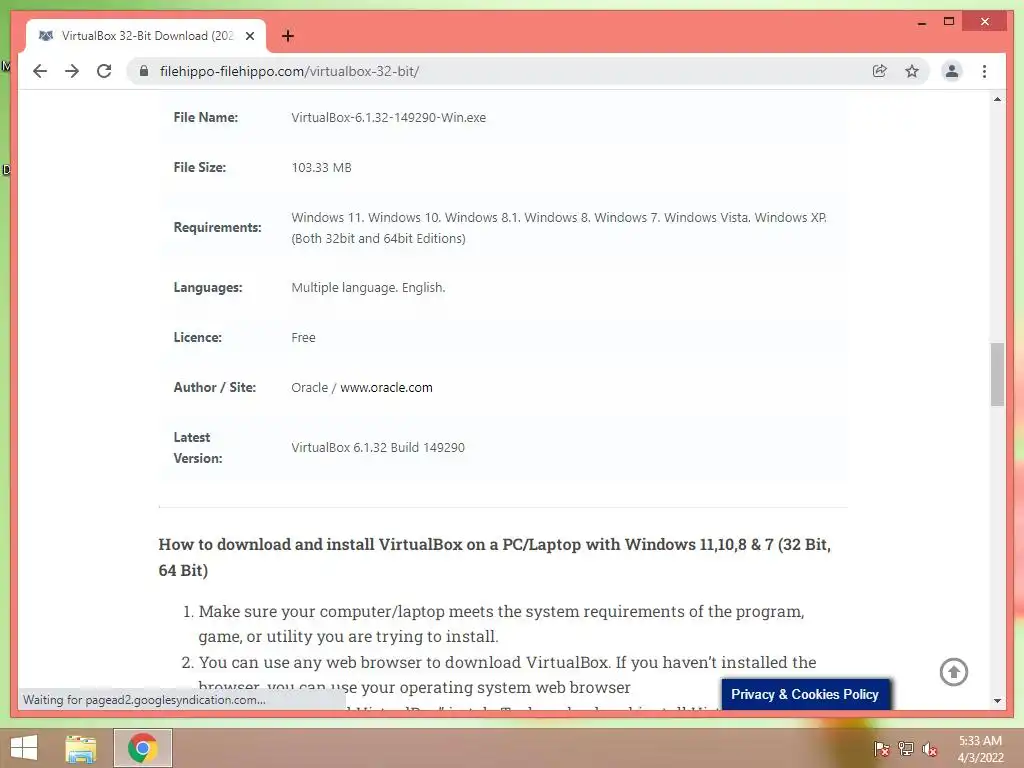
Task: Select the VirtualBox 32-Bit Download tab
Action: [146, 36]
